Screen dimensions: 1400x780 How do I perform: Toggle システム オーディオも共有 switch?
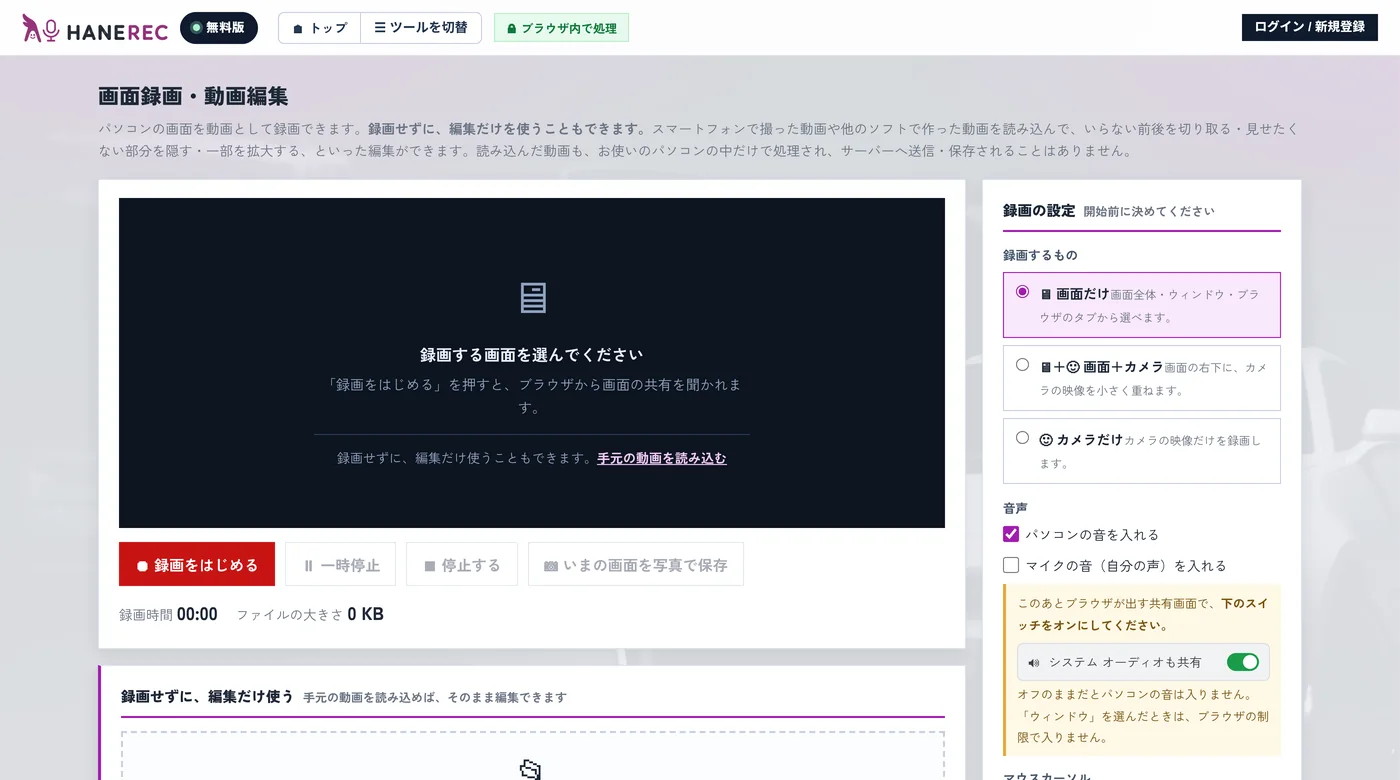1243,662
